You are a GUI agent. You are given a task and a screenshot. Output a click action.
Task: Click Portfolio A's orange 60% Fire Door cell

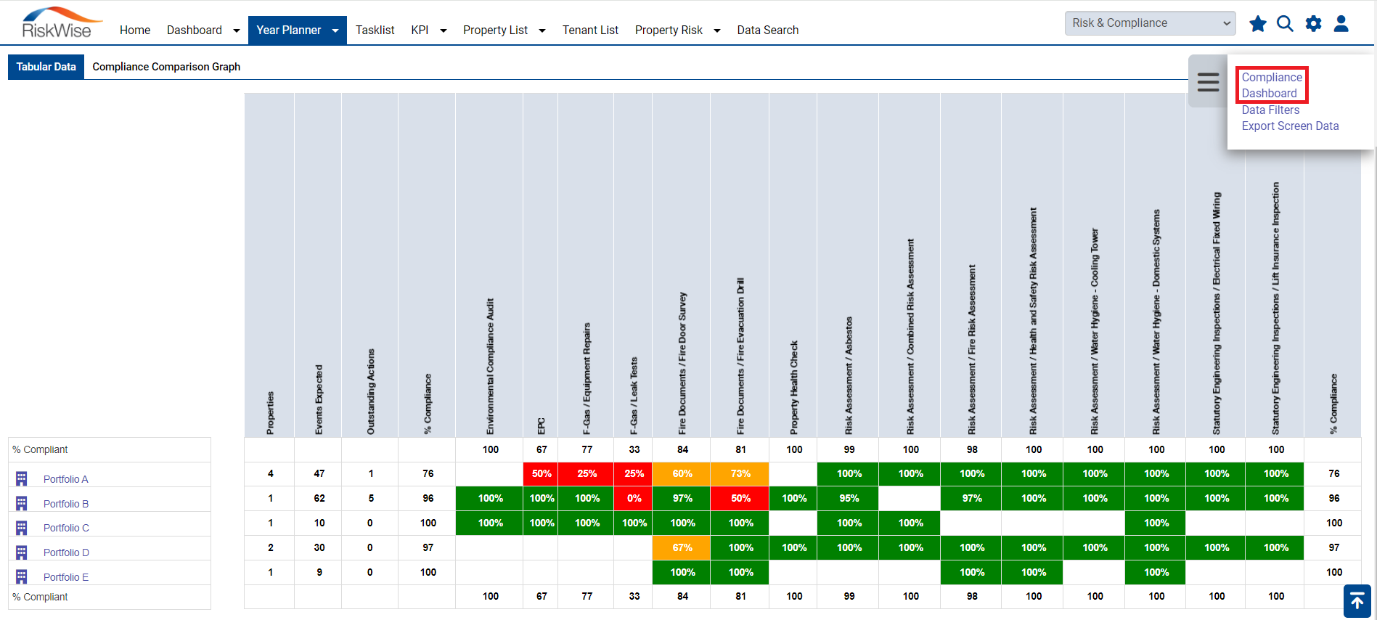click(x=682, y=474)
